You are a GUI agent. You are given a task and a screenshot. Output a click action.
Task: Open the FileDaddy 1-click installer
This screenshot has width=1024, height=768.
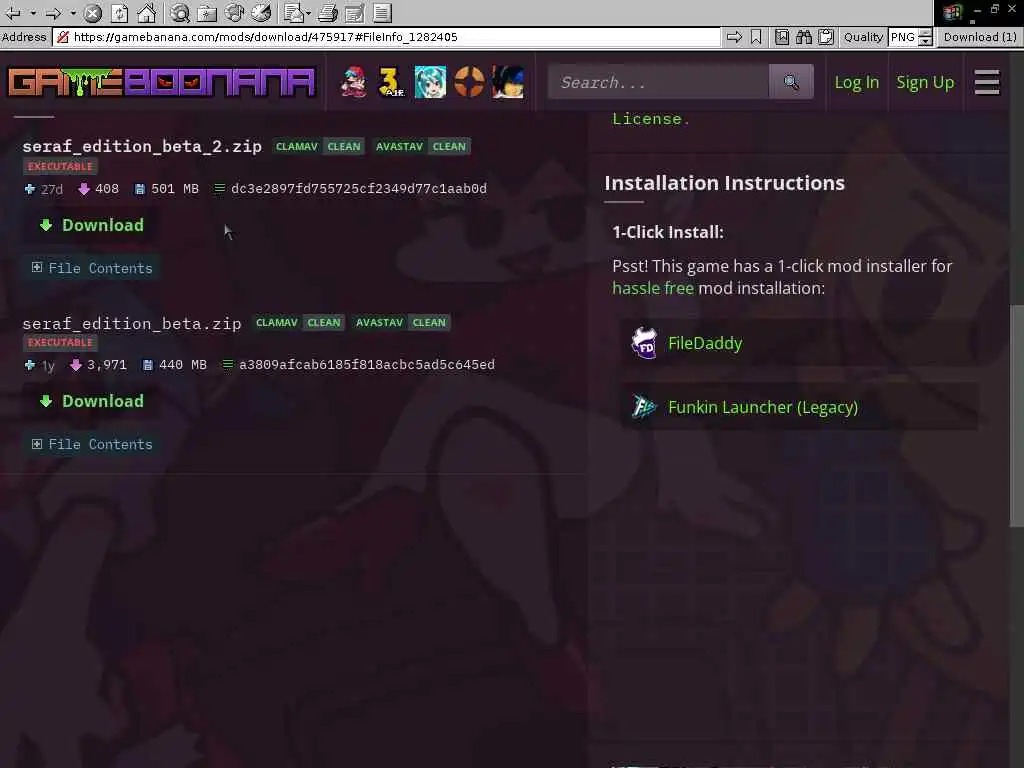tap(800, 344)
